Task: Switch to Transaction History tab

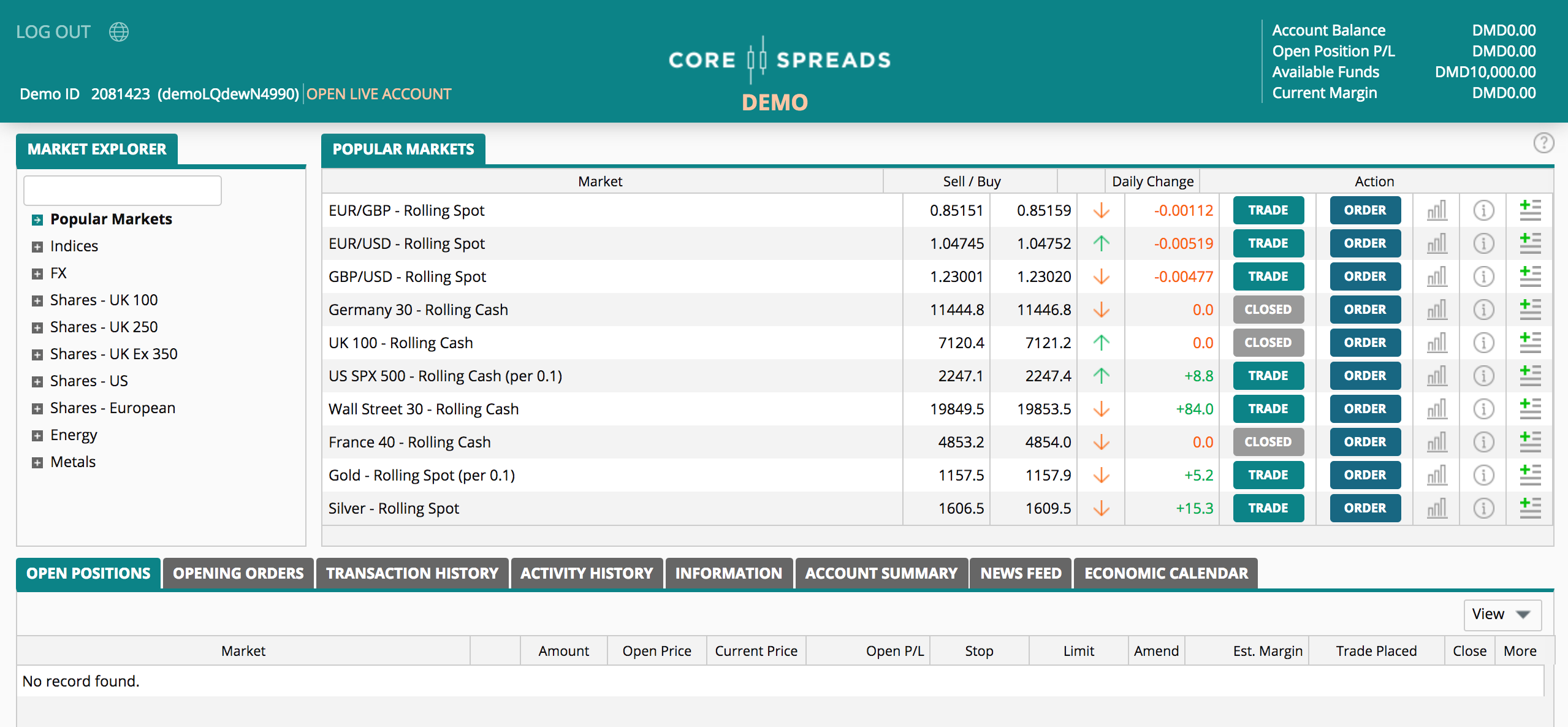Action: (x=412, y=573)
